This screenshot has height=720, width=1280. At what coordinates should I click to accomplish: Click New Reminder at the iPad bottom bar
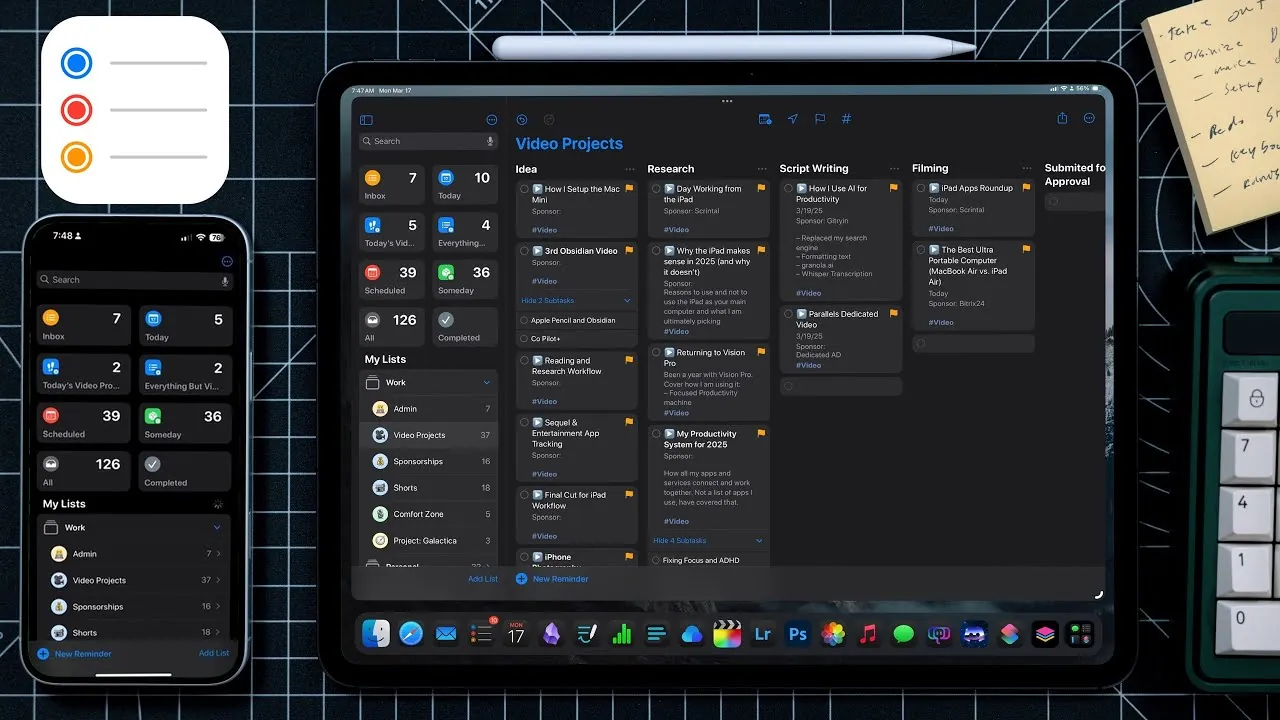coord(552,579)
